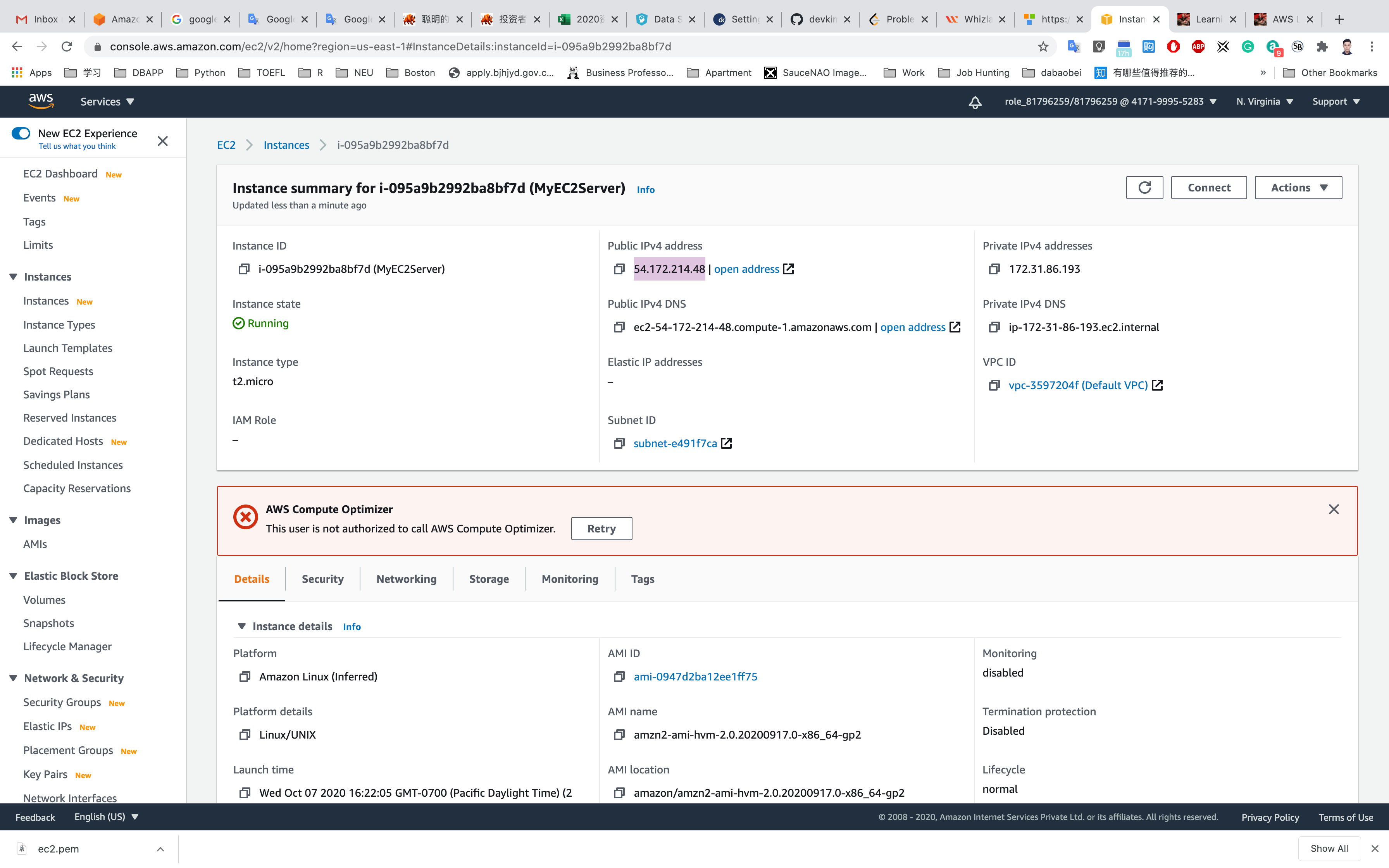Screen dimensions: 1389x868
Task: Copy the VPC ID value
Action: [994, 385]
